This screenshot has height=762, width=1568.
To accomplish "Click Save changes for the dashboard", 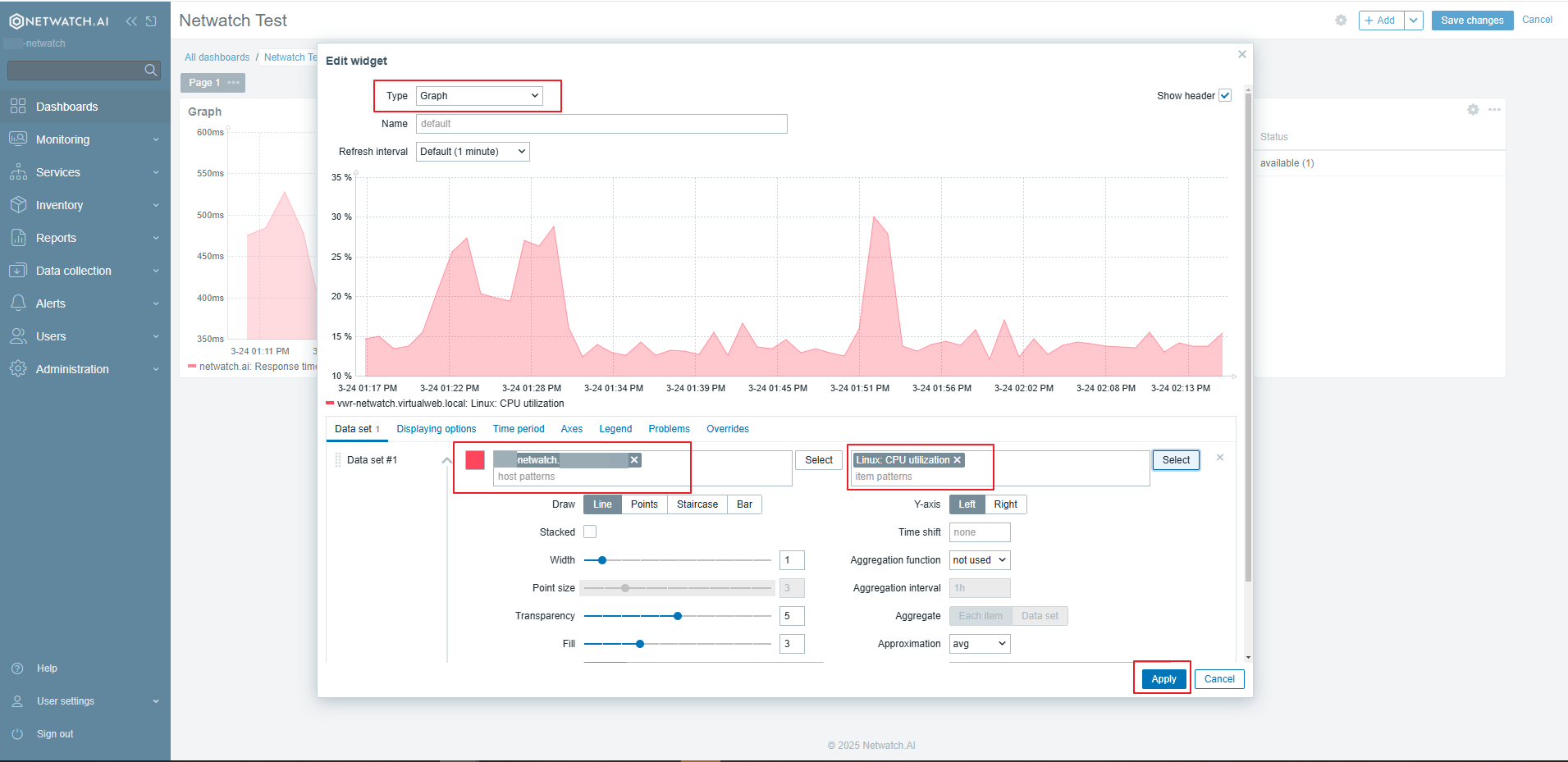I will (1471, 20).
